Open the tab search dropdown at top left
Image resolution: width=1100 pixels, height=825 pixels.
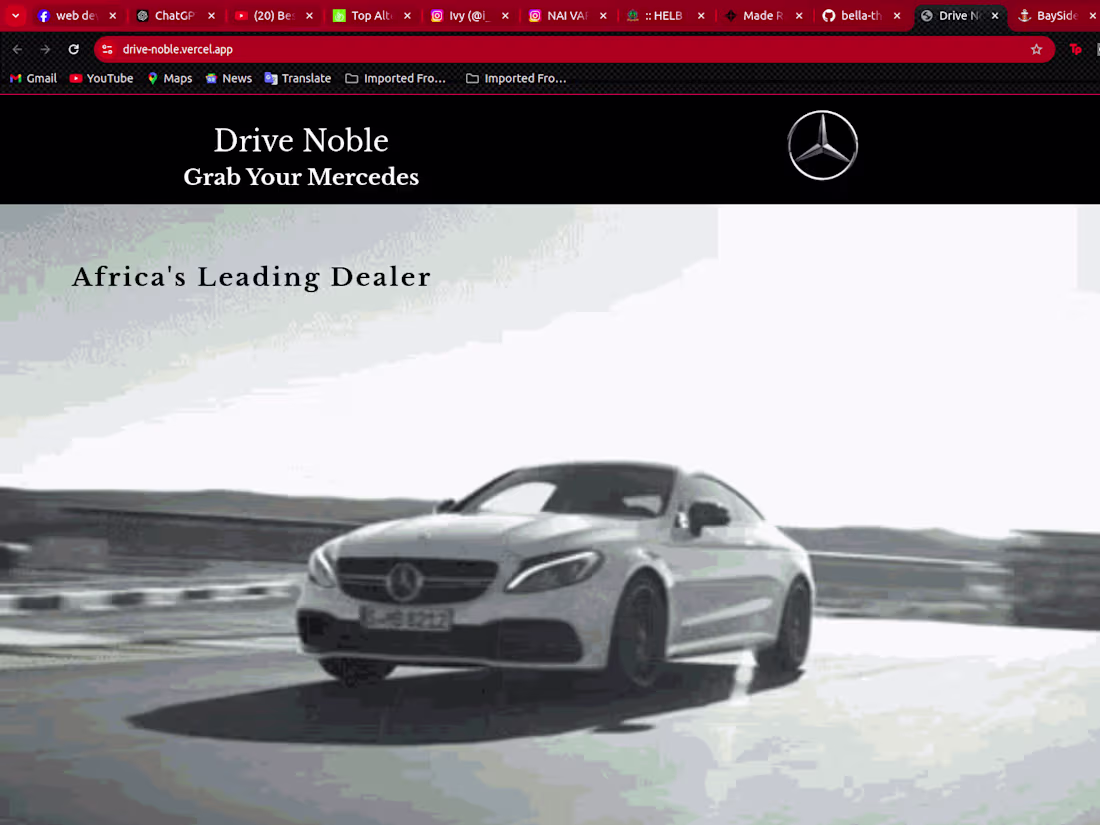(13, 15)
